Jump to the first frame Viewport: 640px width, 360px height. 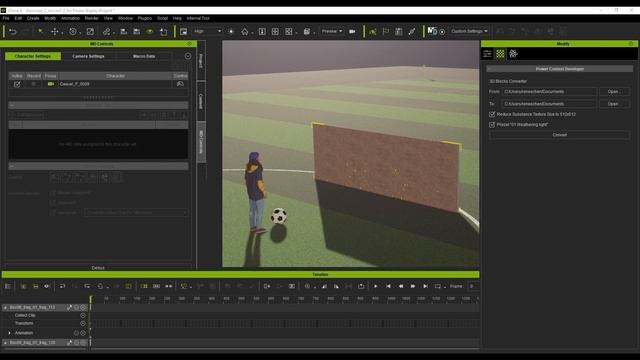(388, 287)
